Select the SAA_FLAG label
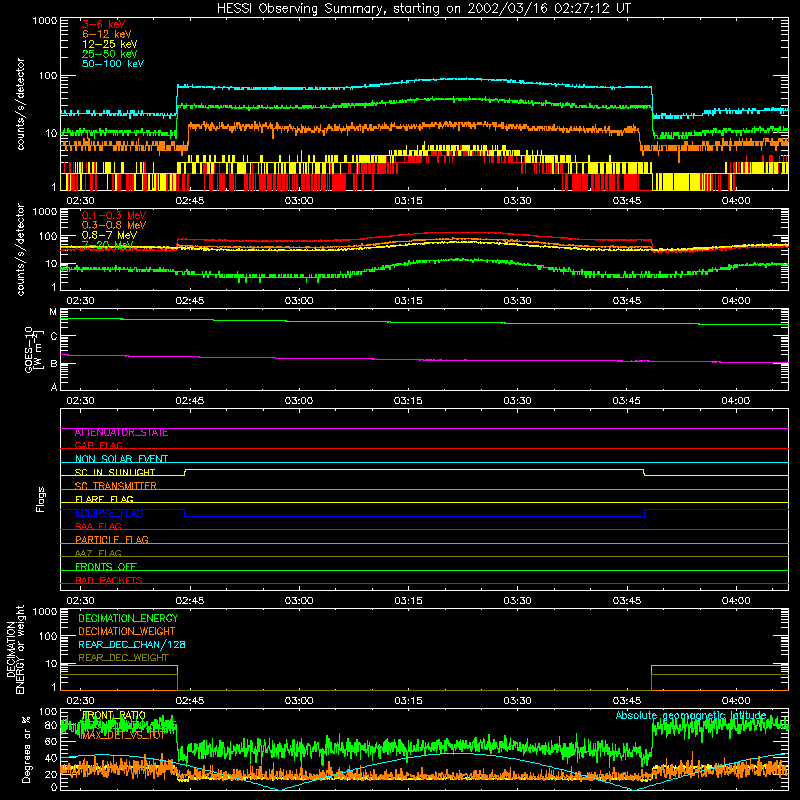The width and height of the screenshot is (800, 800). point(98,526)
